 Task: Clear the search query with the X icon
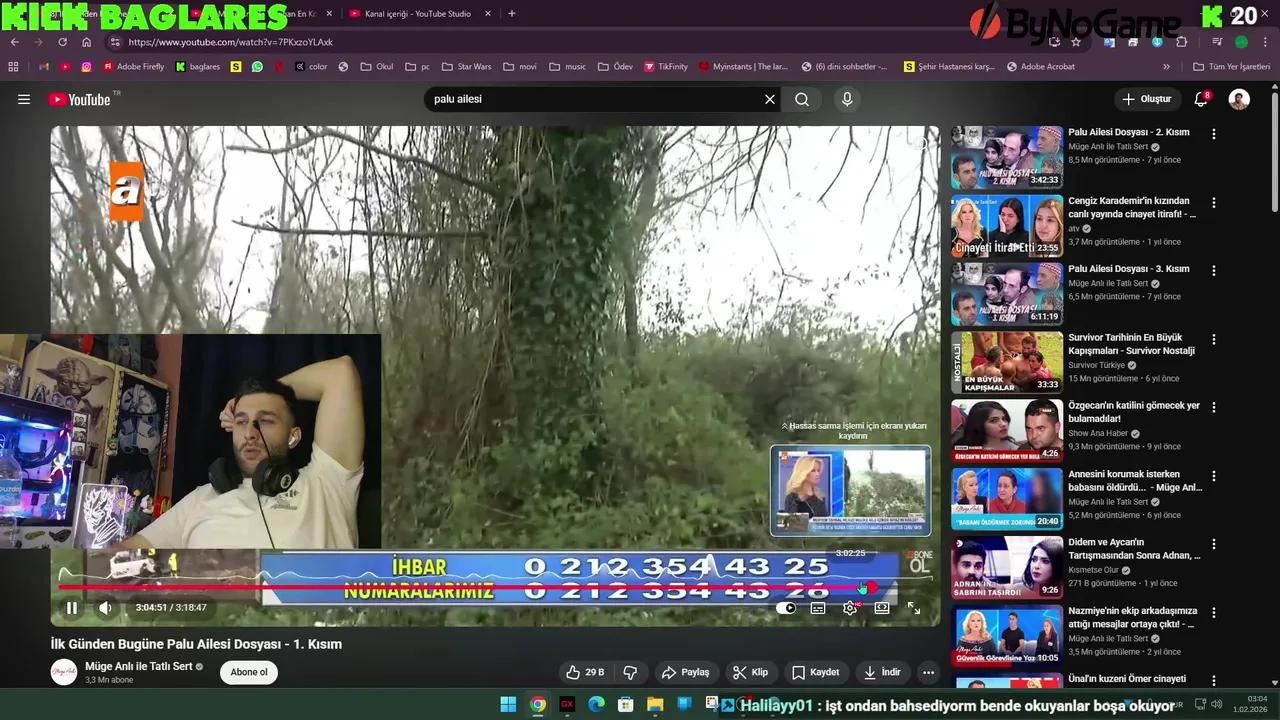coord(769,99)
